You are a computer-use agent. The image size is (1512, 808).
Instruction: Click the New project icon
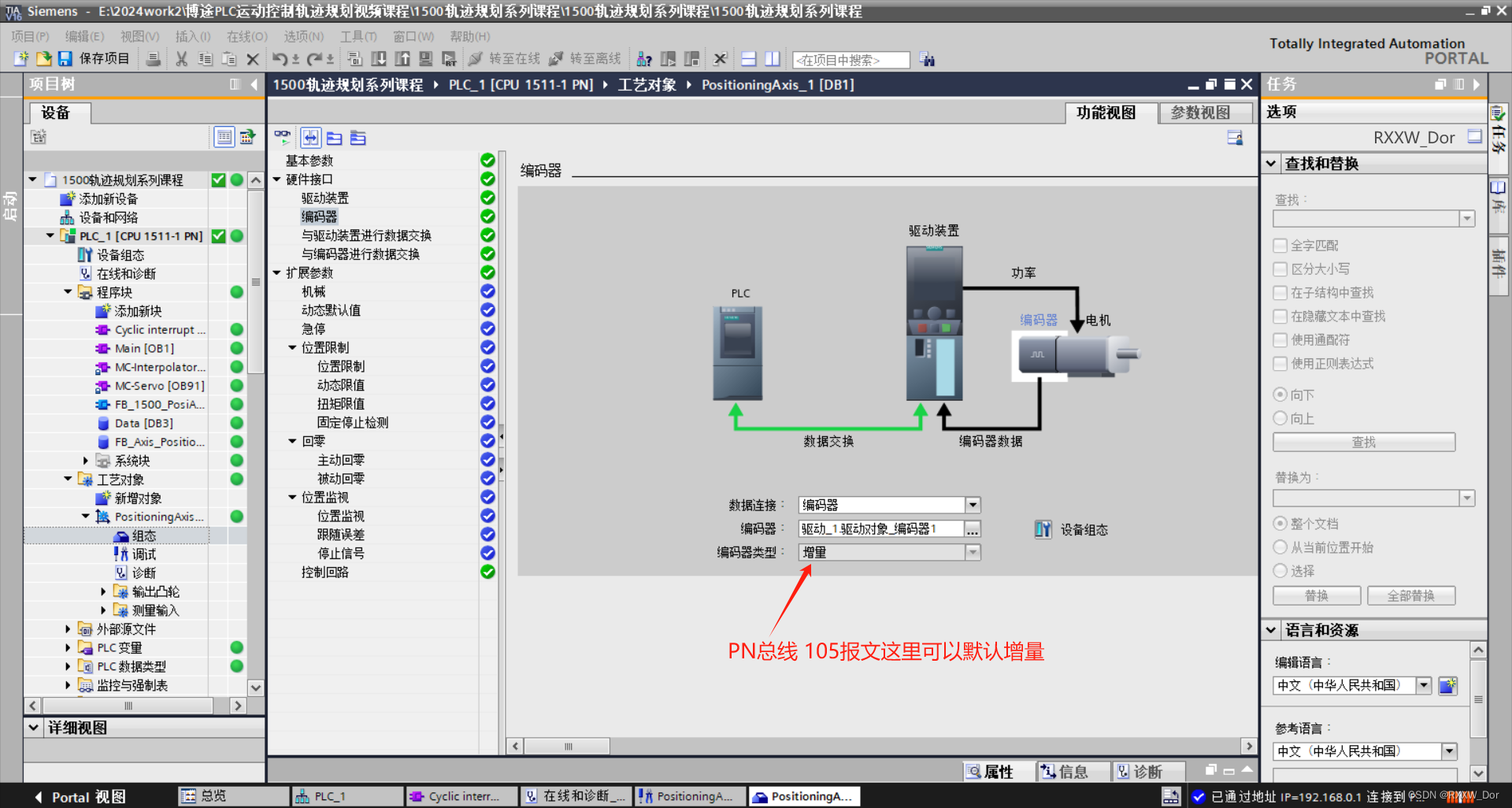[21, 59]
